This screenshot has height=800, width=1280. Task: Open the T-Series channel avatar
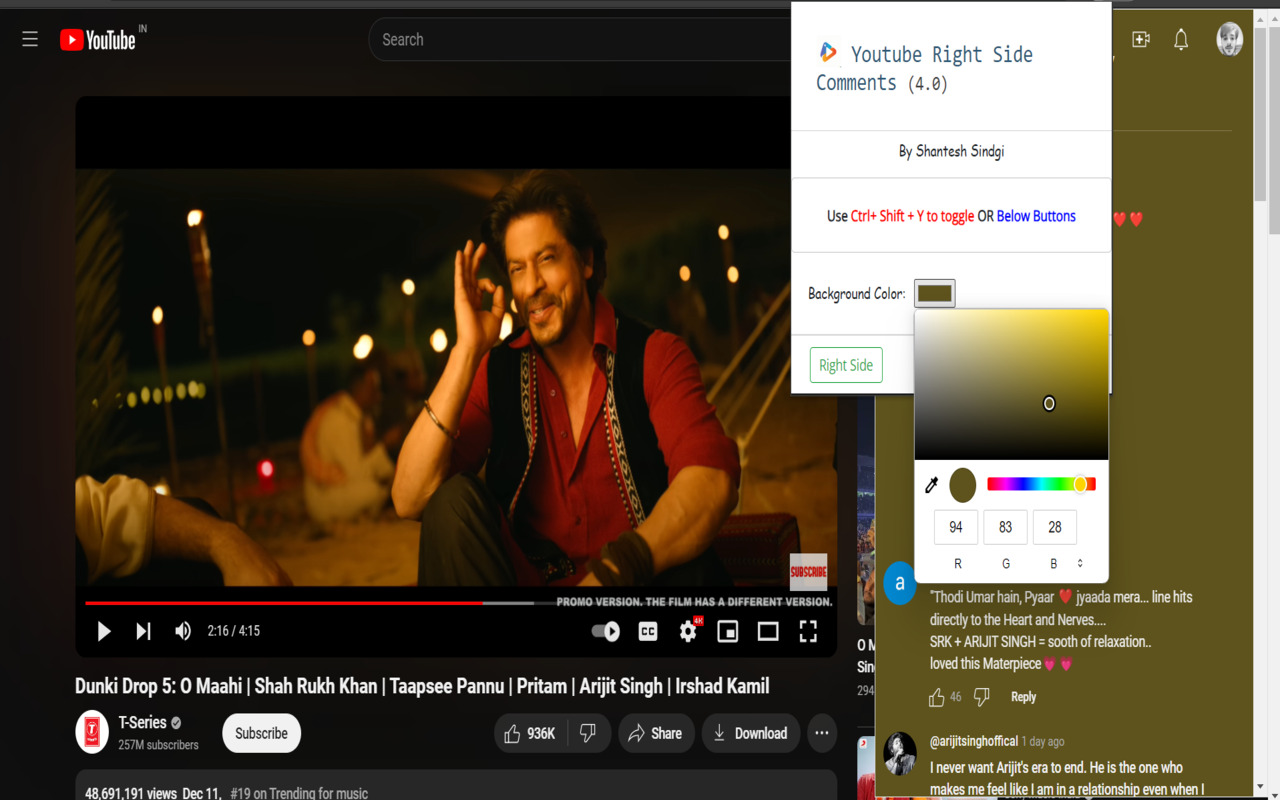pos(92,733)
